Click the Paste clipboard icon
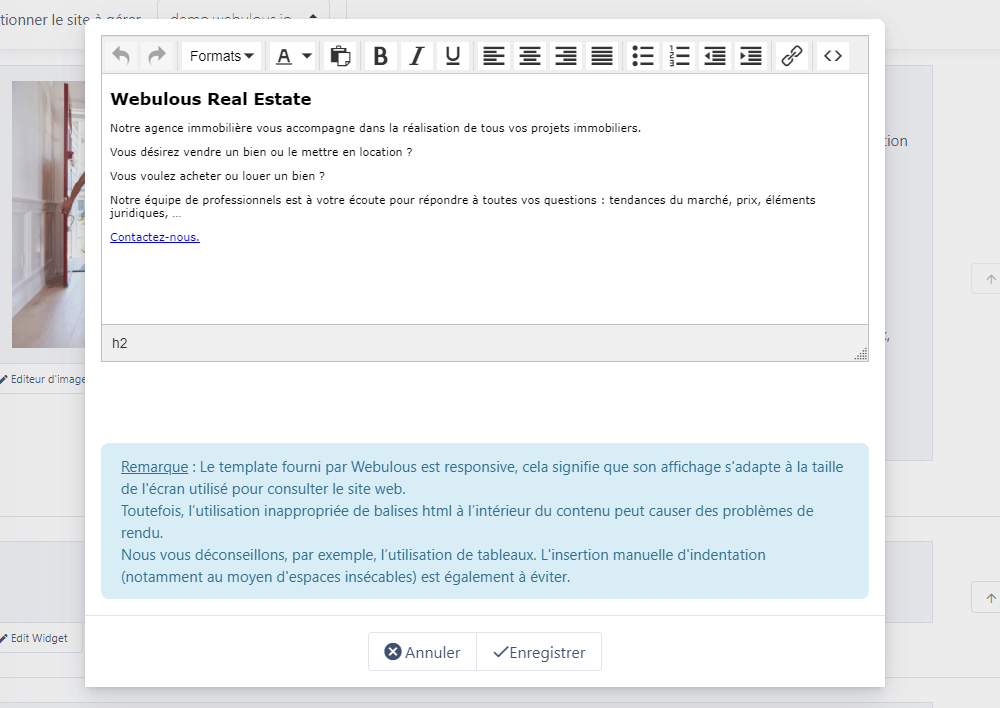1000x708 pixels. click(341, 56)
